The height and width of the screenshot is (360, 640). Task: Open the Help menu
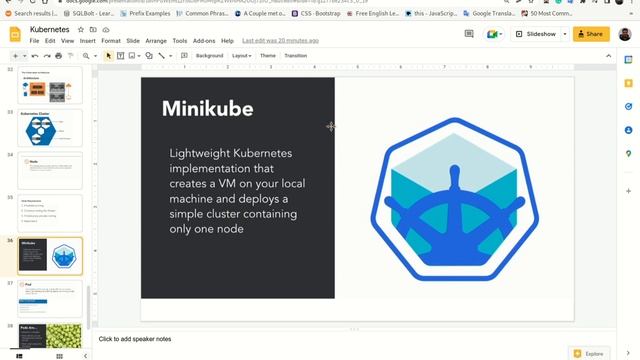tap(227, 41)
